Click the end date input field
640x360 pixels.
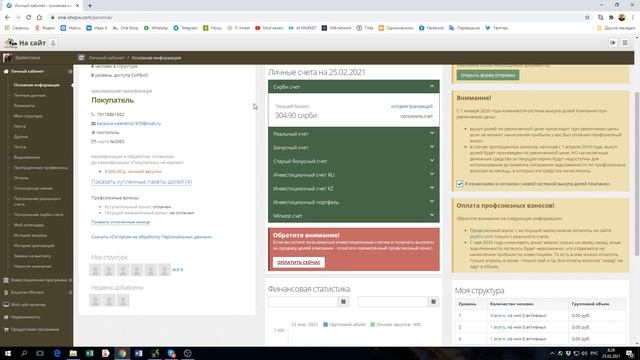[x=393, y=302]
